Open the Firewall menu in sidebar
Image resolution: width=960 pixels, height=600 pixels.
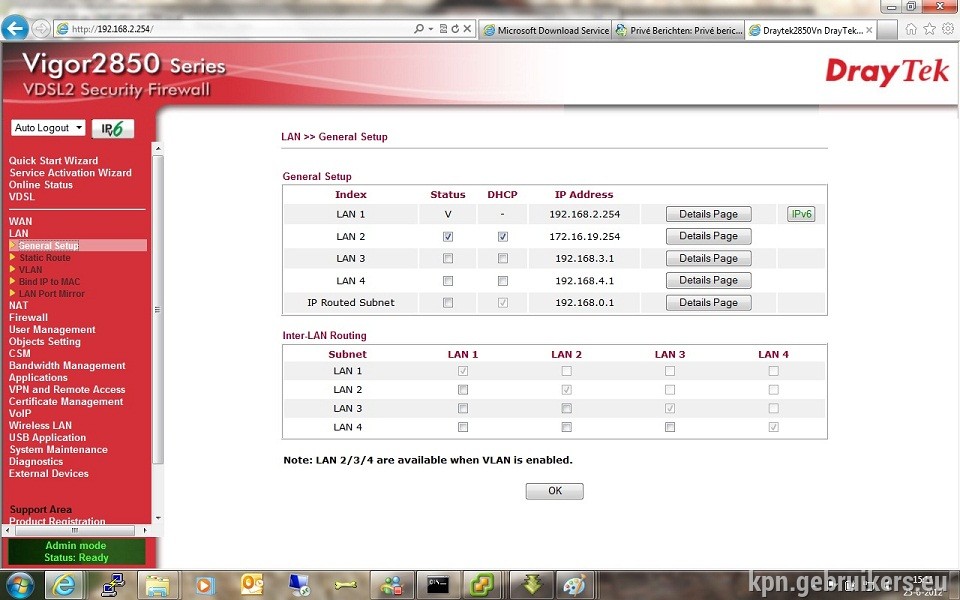click(x=28, y=317)
